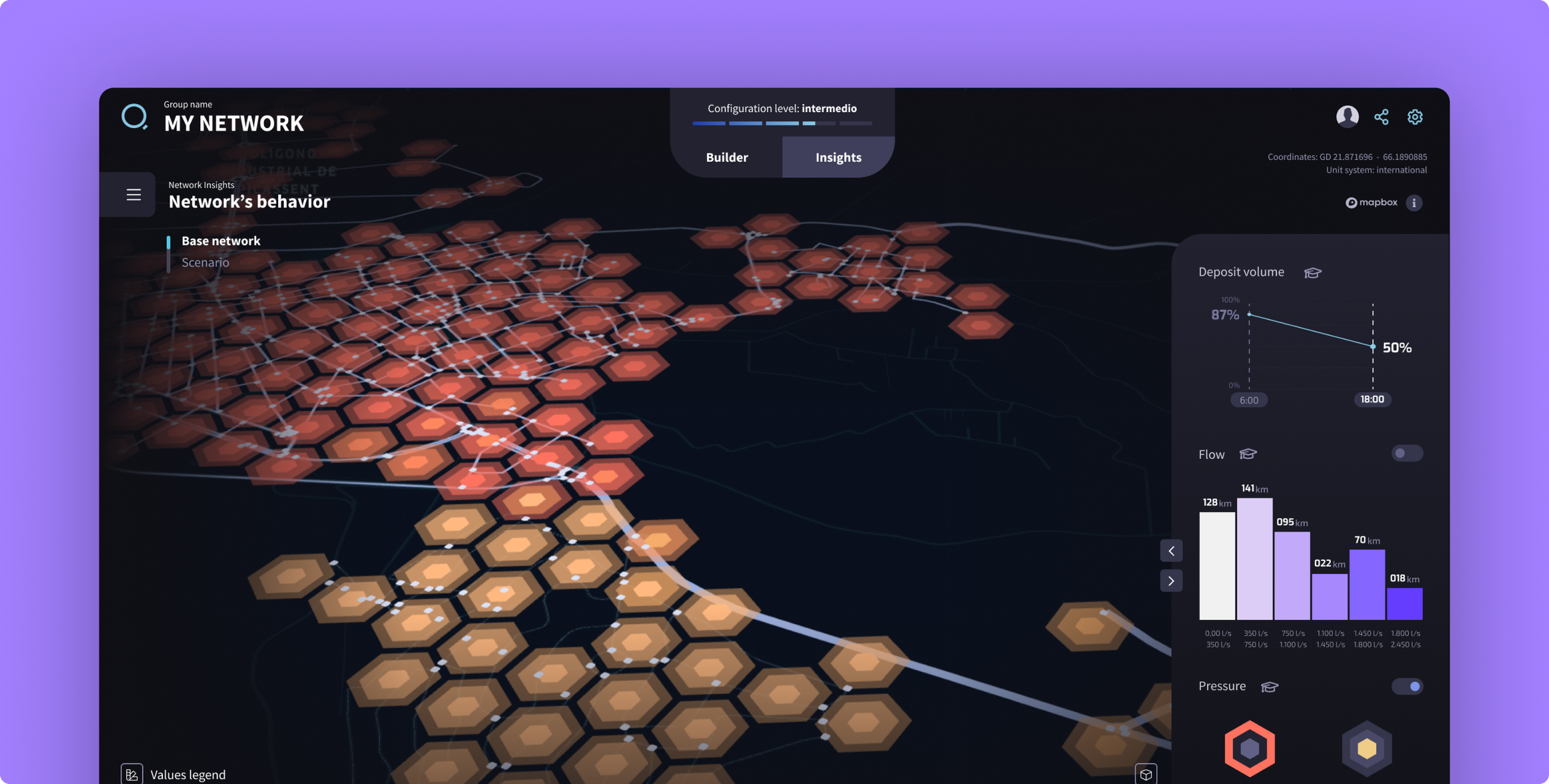Click the Pressure tutorial hat icon
Viewport: 1549px width, 784px height.
(x=1269, y=686)
